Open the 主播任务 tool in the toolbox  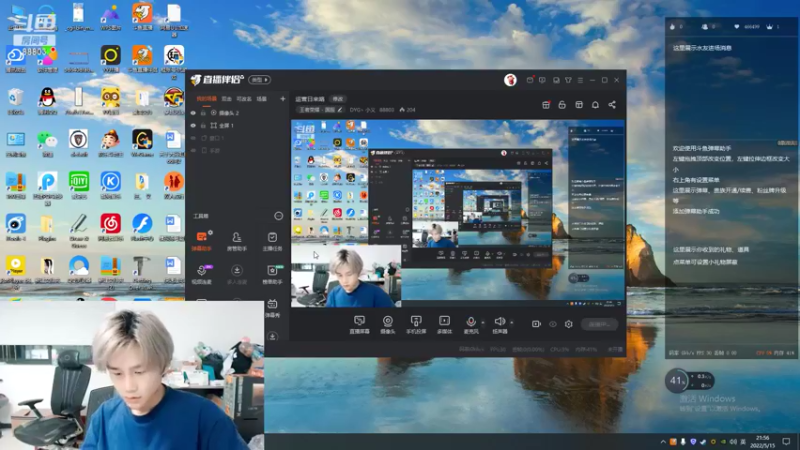pyautogui.click(x=272, y=241)
